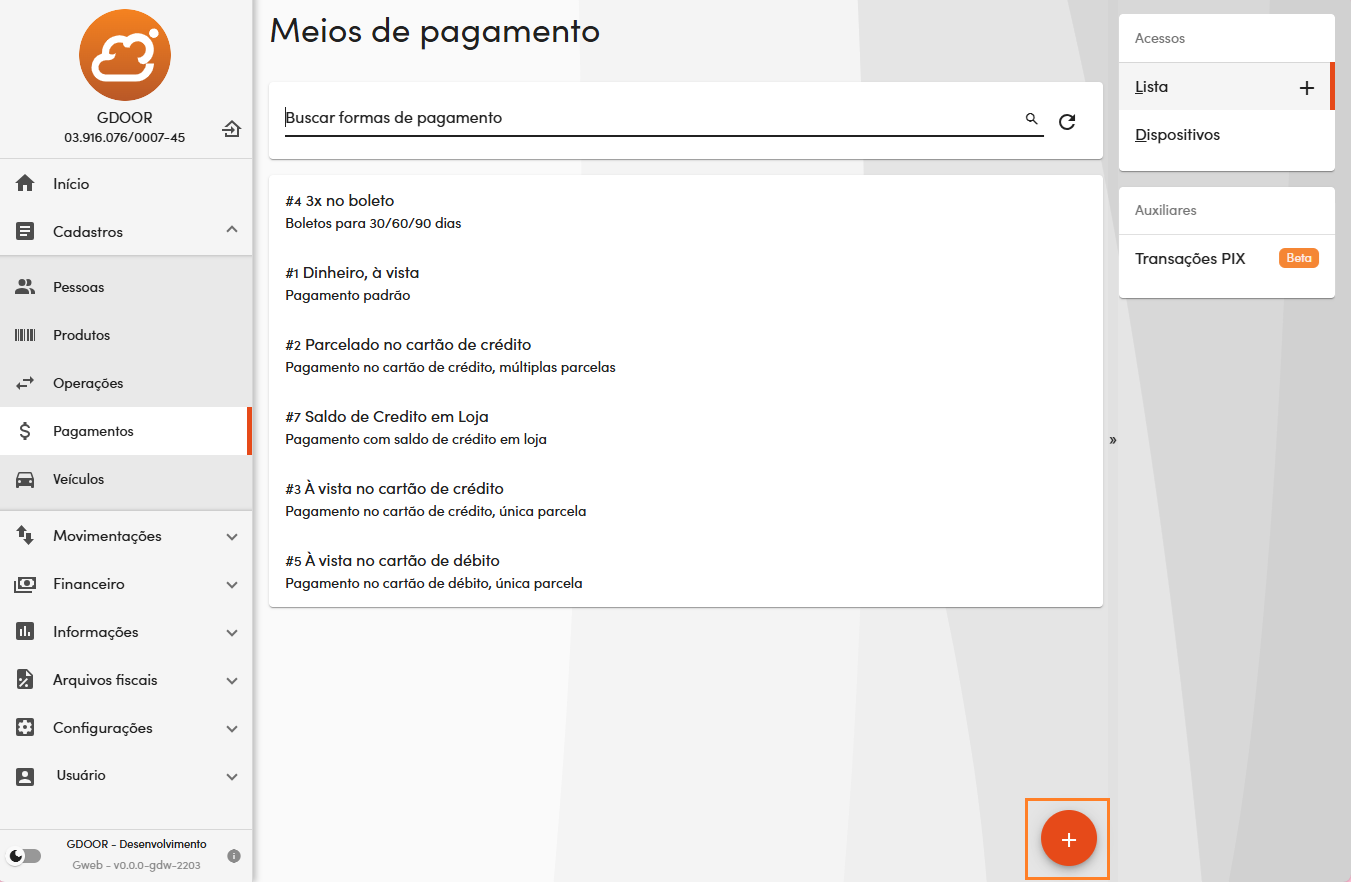Click the Cadastros list icon
1351x882 pixels.
(25, 232)
